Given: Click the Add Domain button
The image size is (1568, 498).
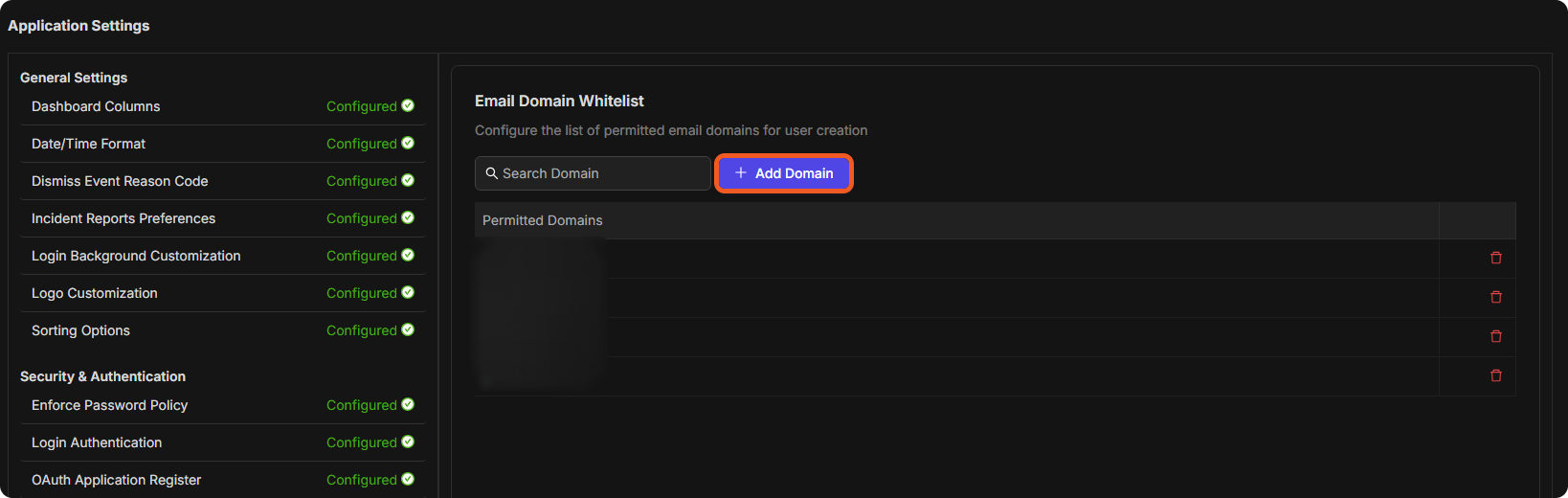Looking at the screenshot, I should tap(784, 173).
